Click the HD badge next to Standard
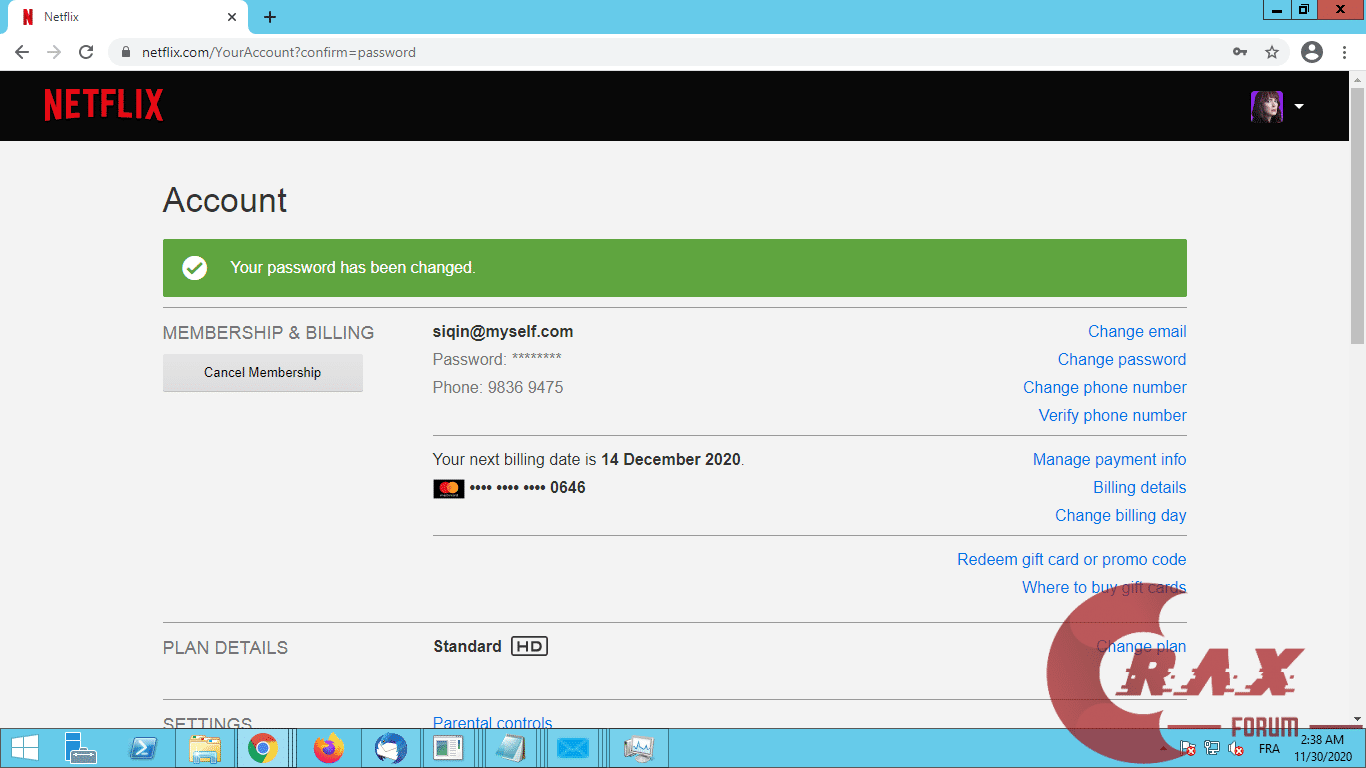The image size is (1366, 768). pyautogui.click(x=529, y=646)
